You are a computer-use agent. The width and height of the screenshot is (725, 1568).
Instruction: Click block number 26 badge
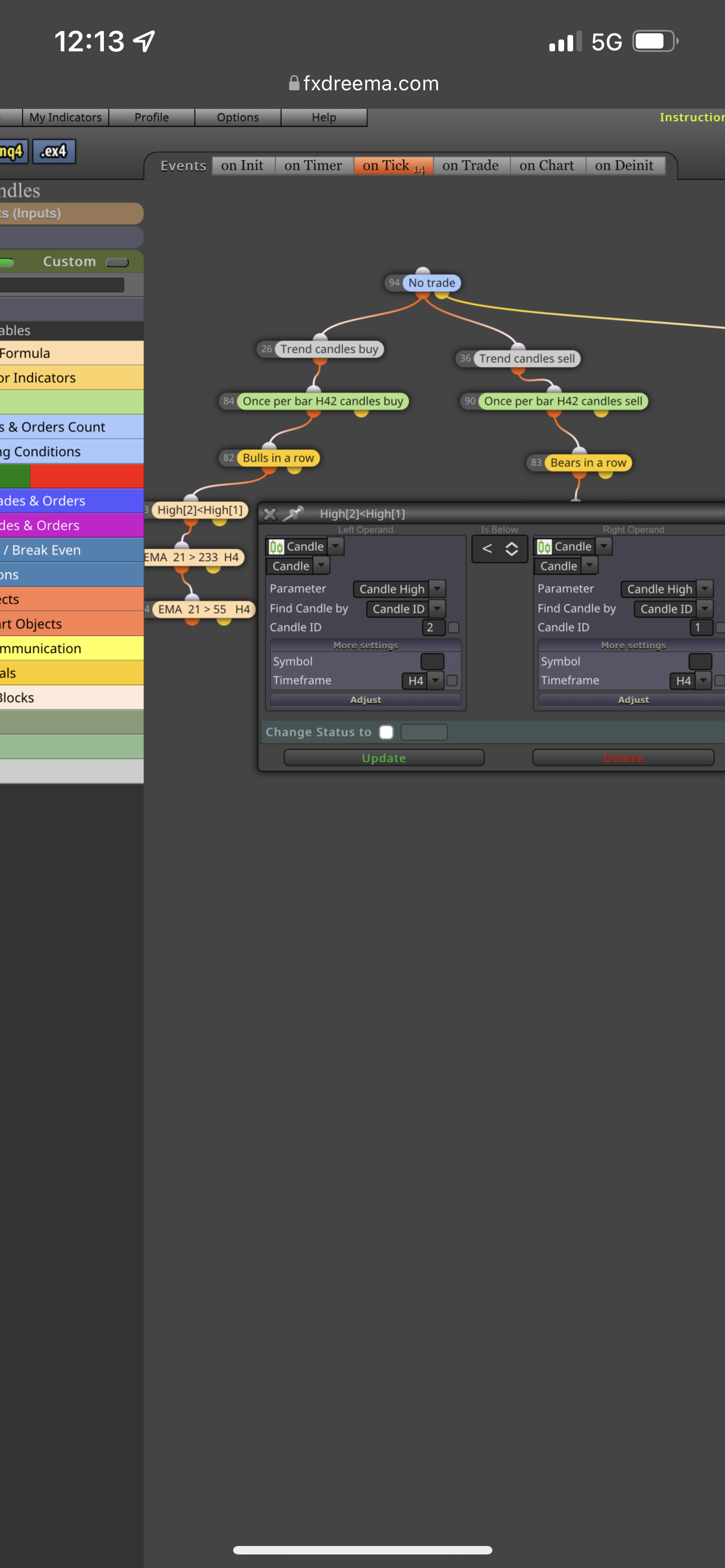click(266, 349)
